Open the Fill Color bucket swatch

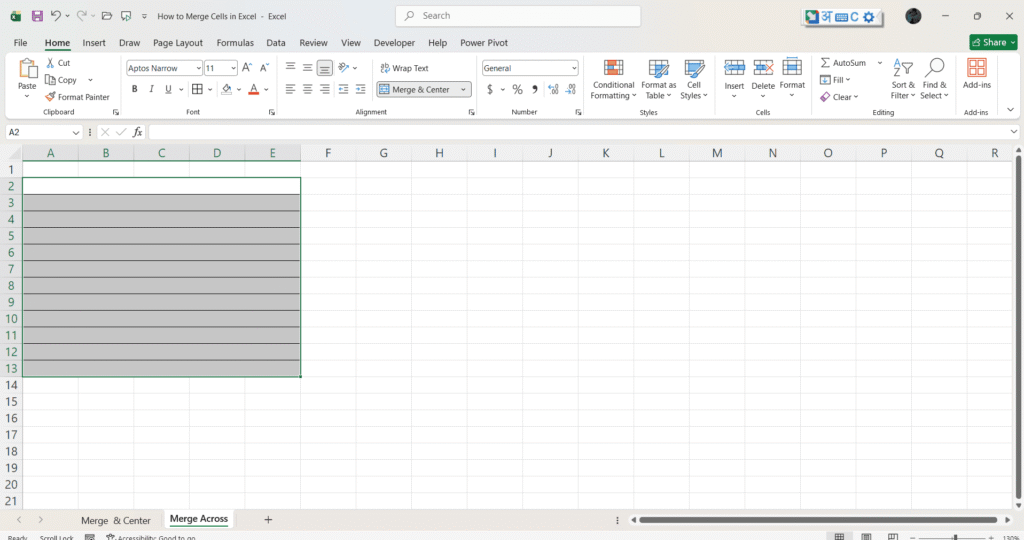click(x=227, y=89)
